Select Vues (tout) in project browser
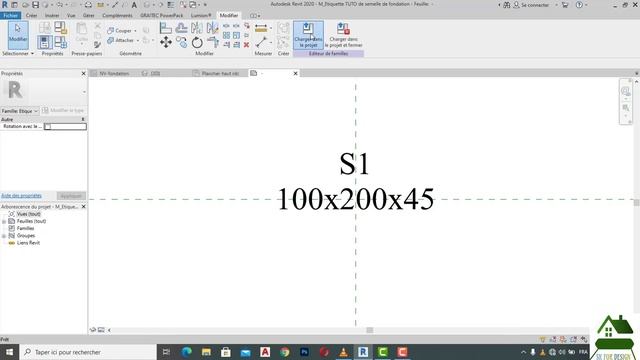This screenshot has height=360, width=640. click(x=29, y=214)
